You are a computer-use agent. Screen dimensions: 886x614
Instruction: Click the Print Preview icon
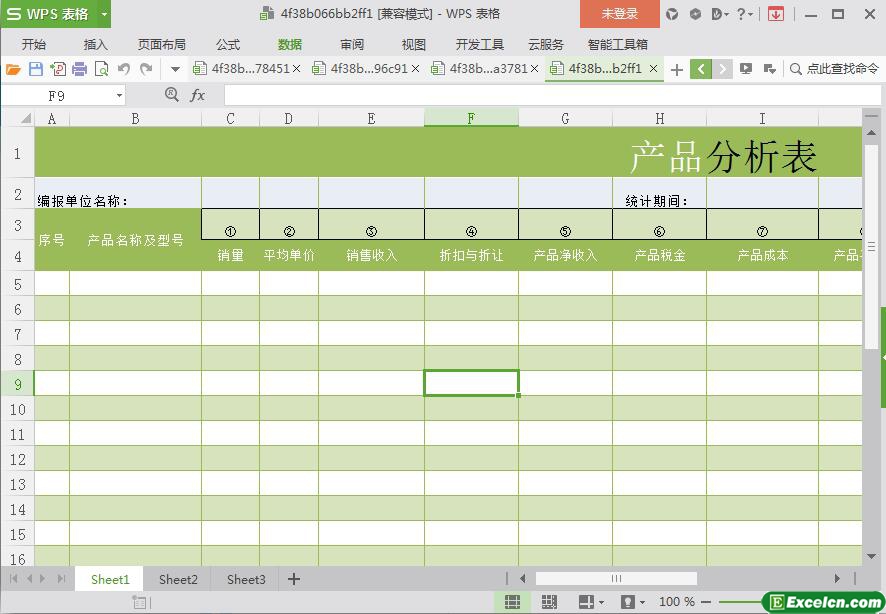click(101, 69)
